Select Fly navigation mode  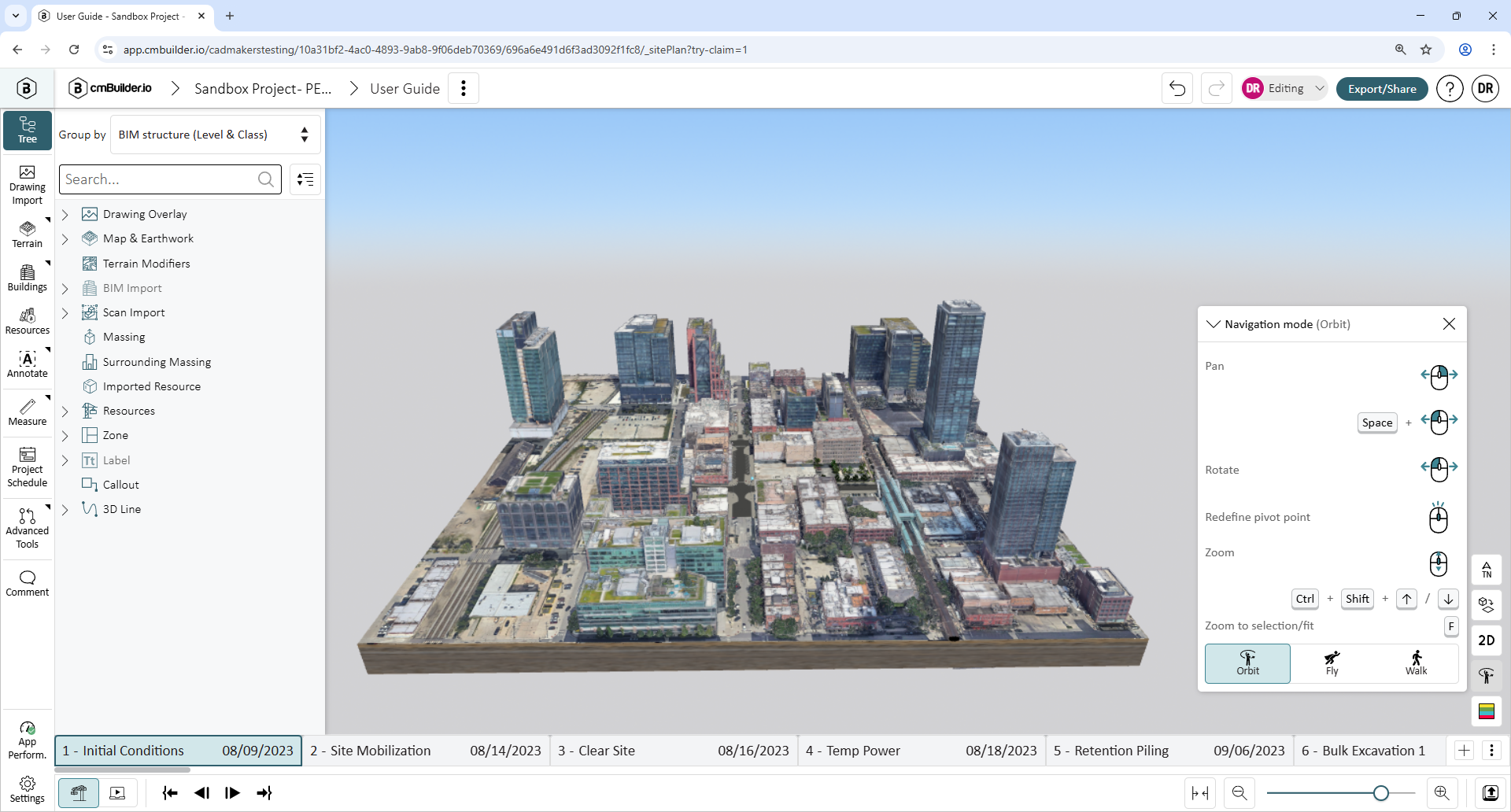tap(1332, 663)
